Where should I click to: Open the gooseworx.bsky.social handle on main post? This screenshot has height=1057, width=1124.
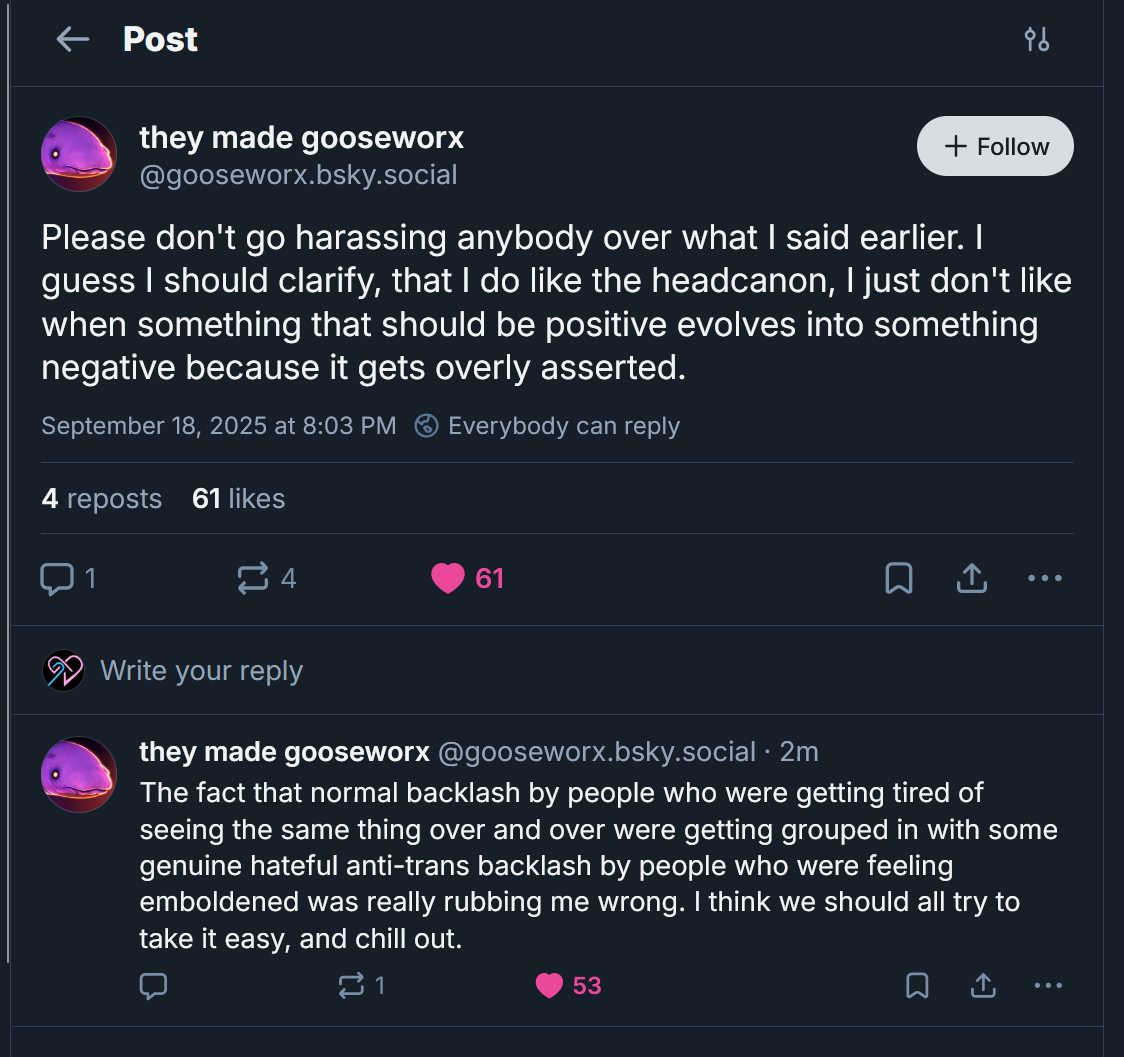[x=298, y=175]
